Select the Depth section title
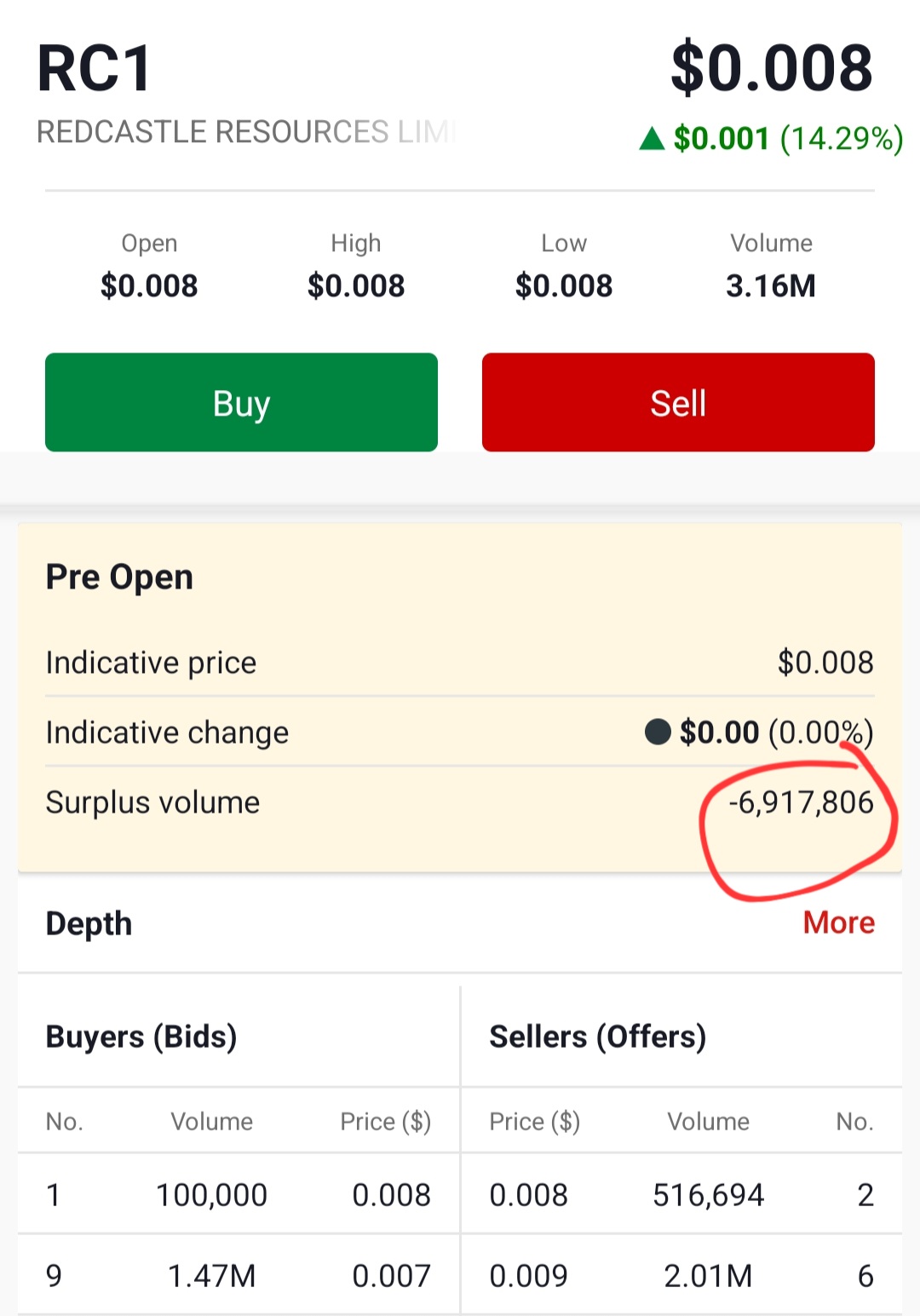 tap(89, 923)
